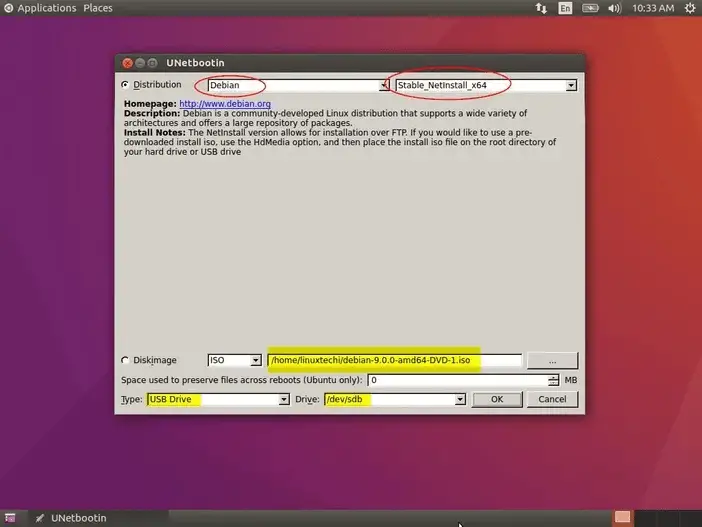
Task: Click the browse button labeled three dots
Action: click(552, 360)
